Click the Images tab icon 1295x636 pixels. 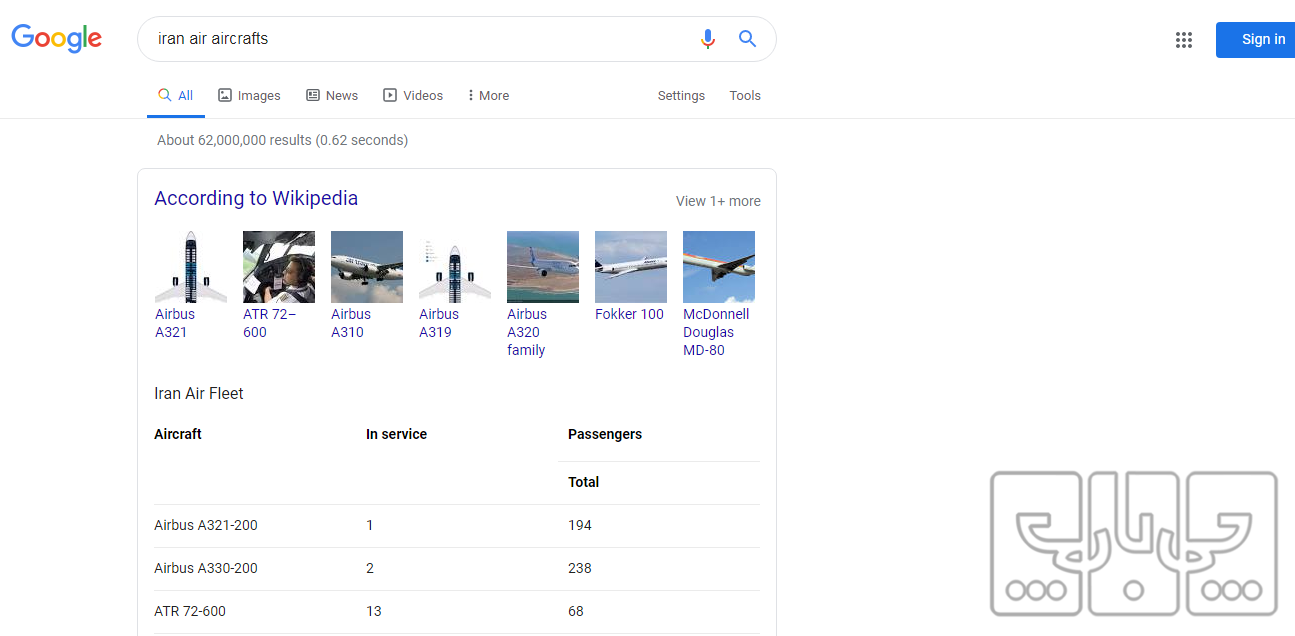(x=225, y=96)
